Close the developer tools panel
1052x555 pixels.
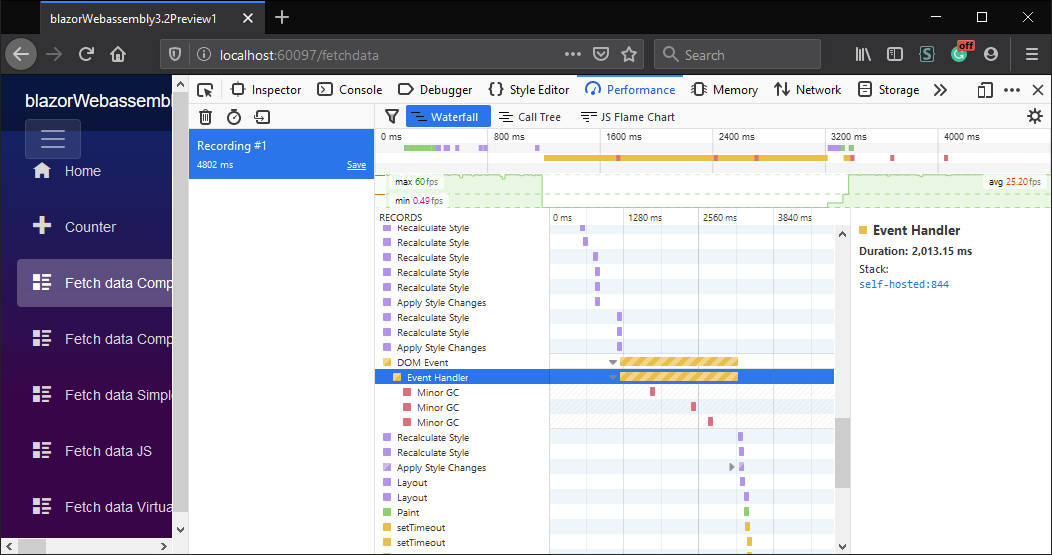coord(1038,90)
